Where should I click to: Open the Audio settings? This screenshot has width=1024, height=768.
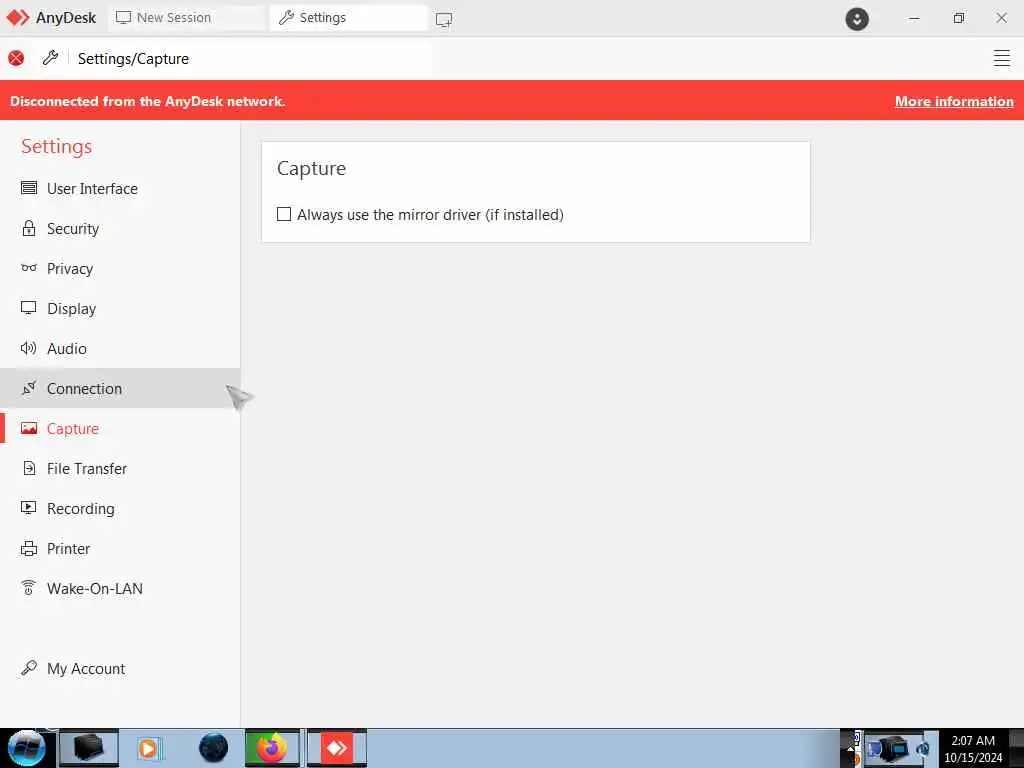[x=120, y=349]
